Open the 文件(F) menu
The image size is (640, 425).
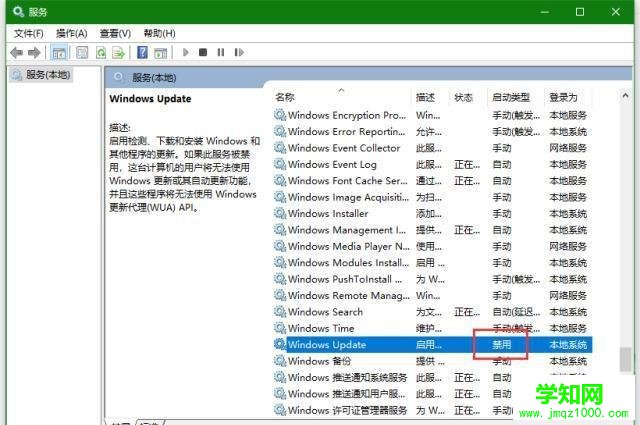[x=29, y=33]
